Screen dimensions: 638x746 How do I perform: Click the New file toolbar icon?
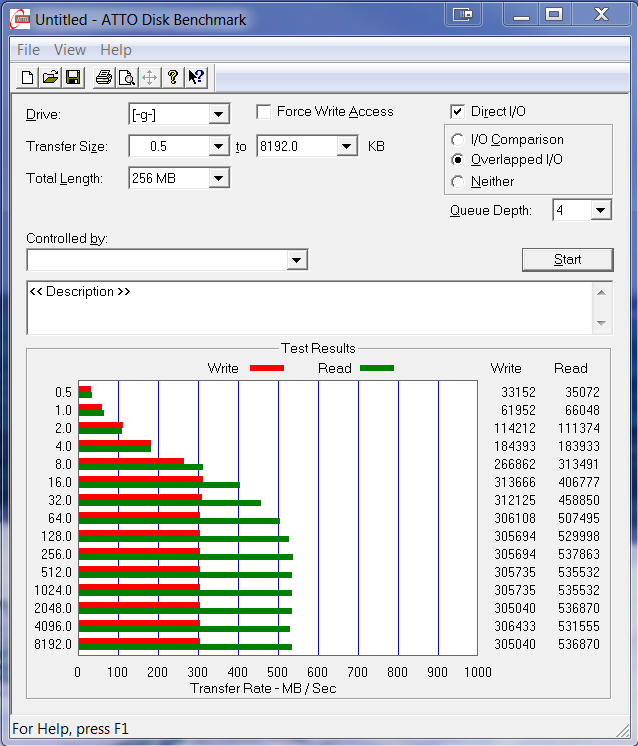point(28,77)
